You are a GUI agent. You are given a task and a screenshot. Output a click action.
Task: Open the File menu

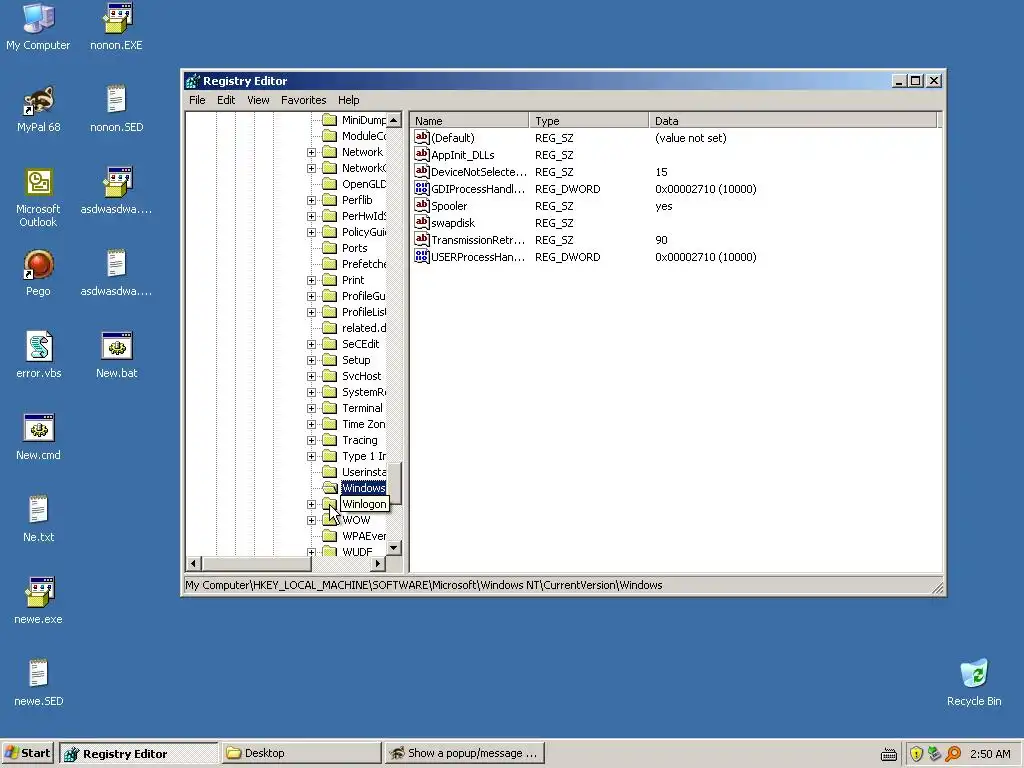coord(197,100)
